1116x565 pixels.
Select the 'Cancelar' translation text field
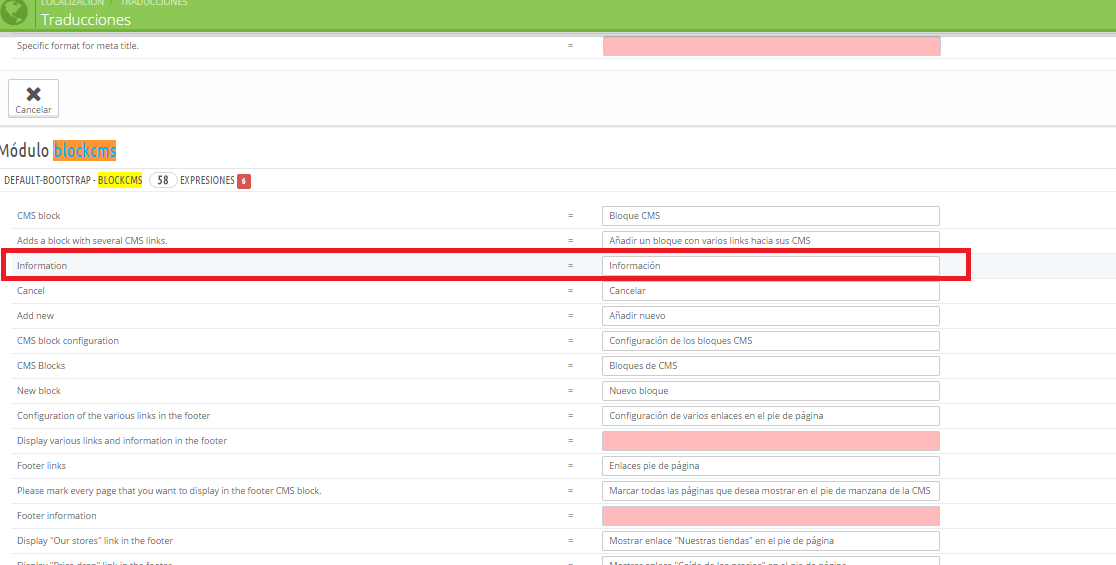[771, 291]
